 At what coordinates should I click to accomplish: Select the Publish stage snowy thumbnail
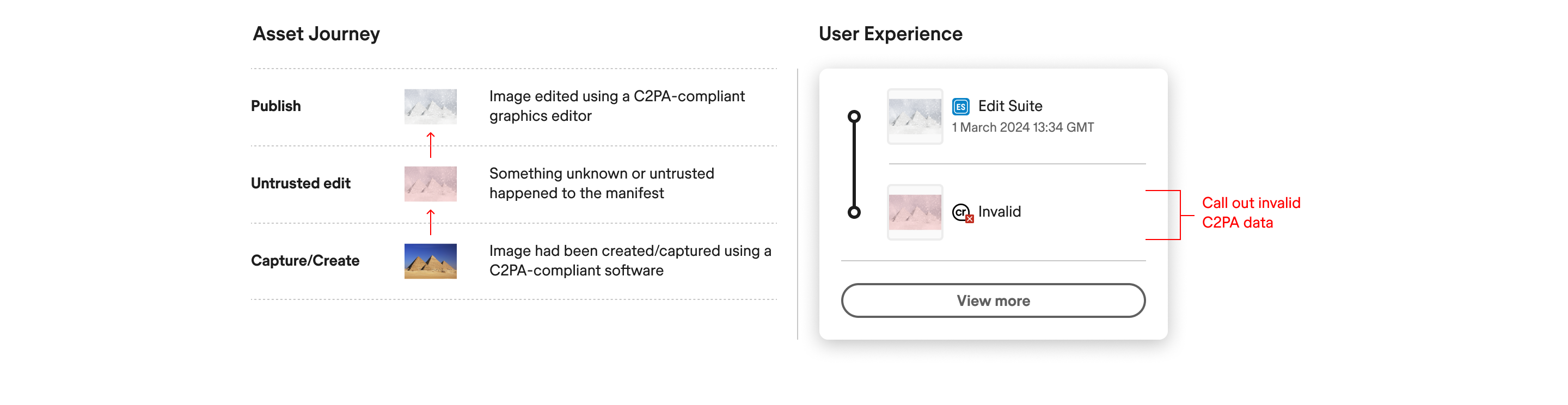pyautogui.click(x=430, y=107)
